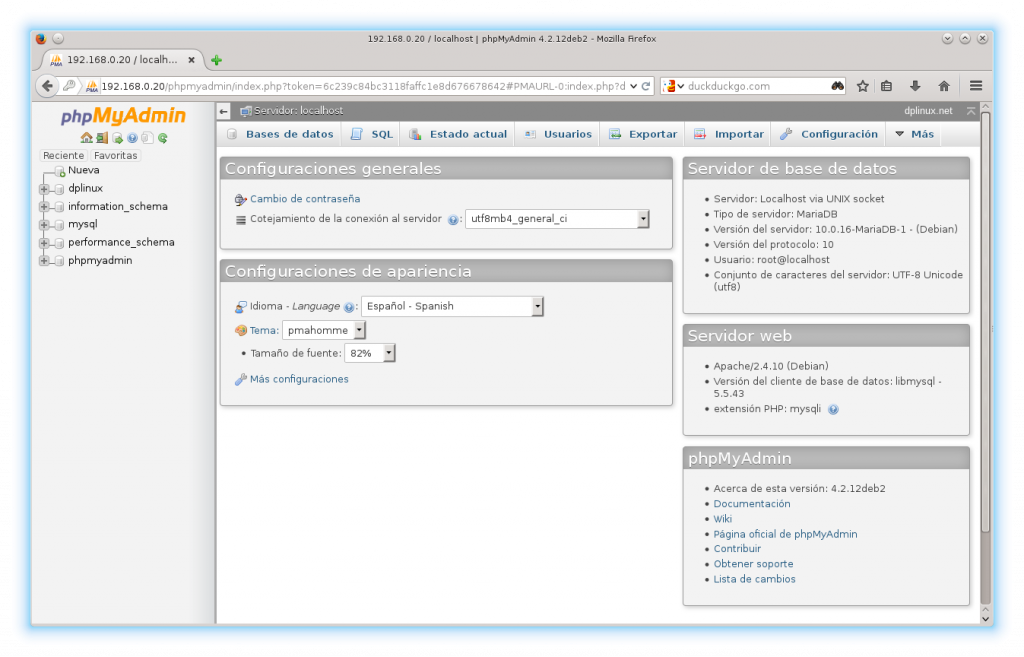Follow the Documentación link in the phpMyAdmin panel

coord(752,503)
